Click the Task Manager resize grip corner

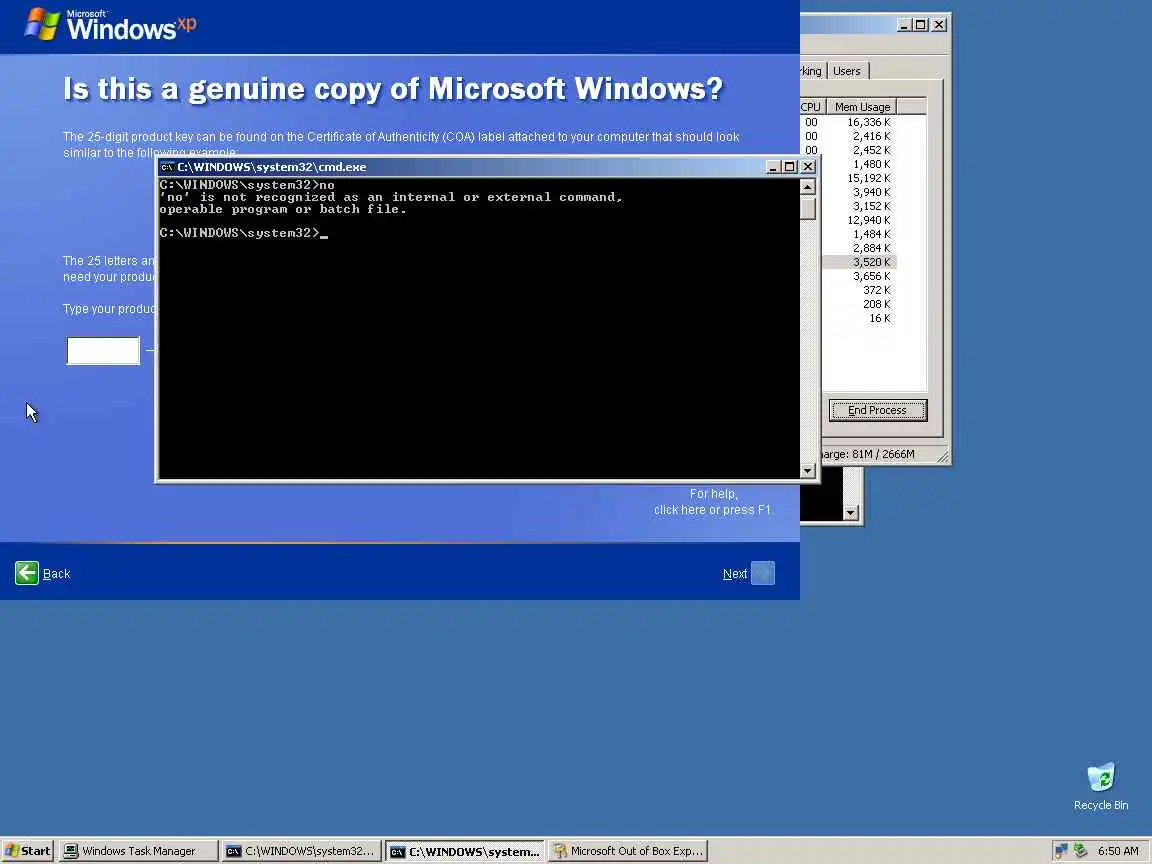pyautogui.click(x=943, y=457)
